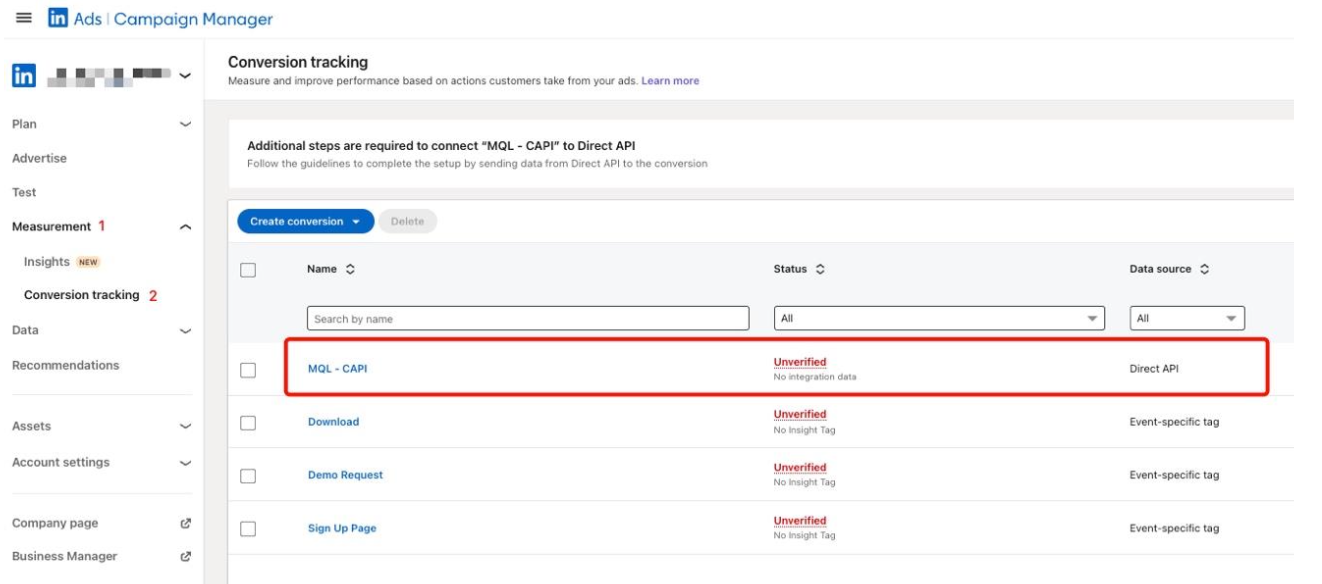
Task: Click the account LinkedIn logo icon
Action: 24,75
